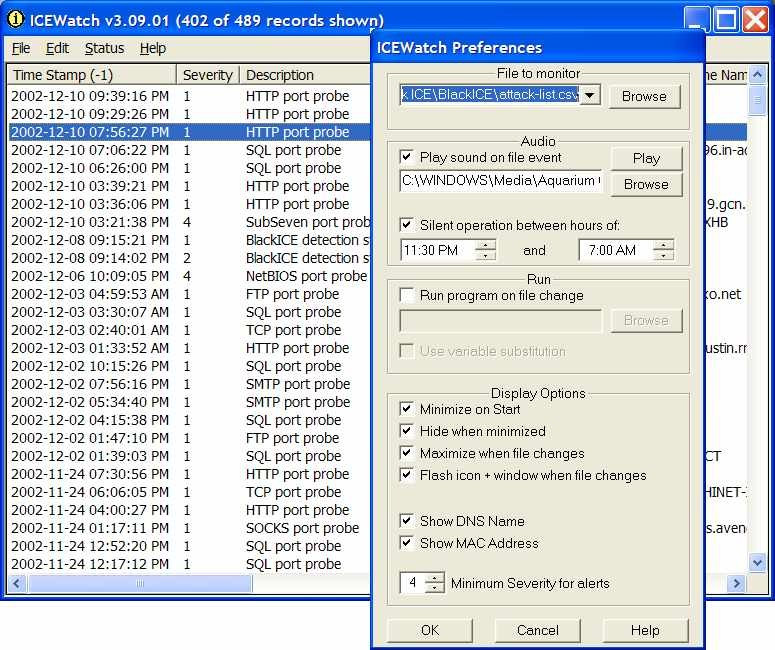Confirm preferences with OK
This screenshot has width=775, height=650.
click(430, 630)
